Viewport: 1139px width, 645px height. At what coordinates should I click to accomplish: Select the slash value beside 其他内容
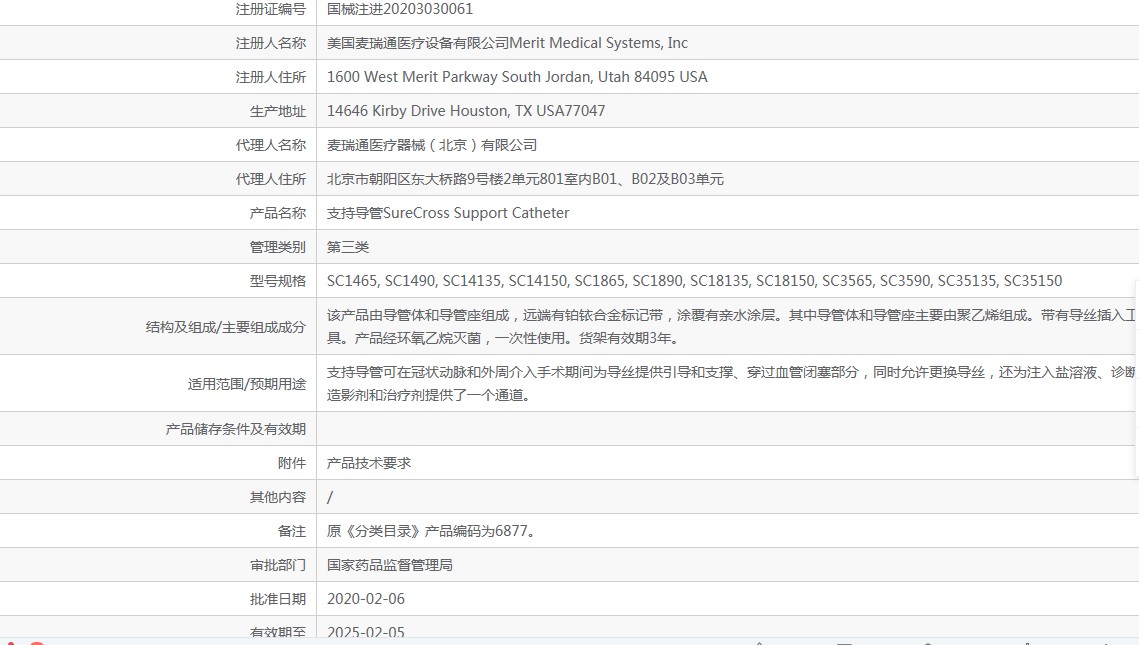330,498
